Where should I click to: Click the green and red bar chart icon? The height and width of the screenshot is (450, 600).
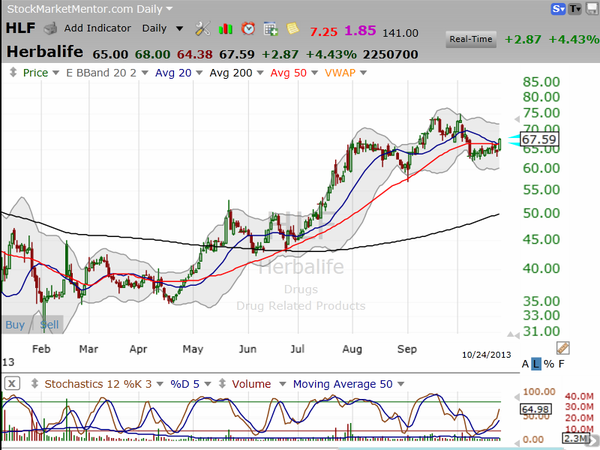coord(225,29)
